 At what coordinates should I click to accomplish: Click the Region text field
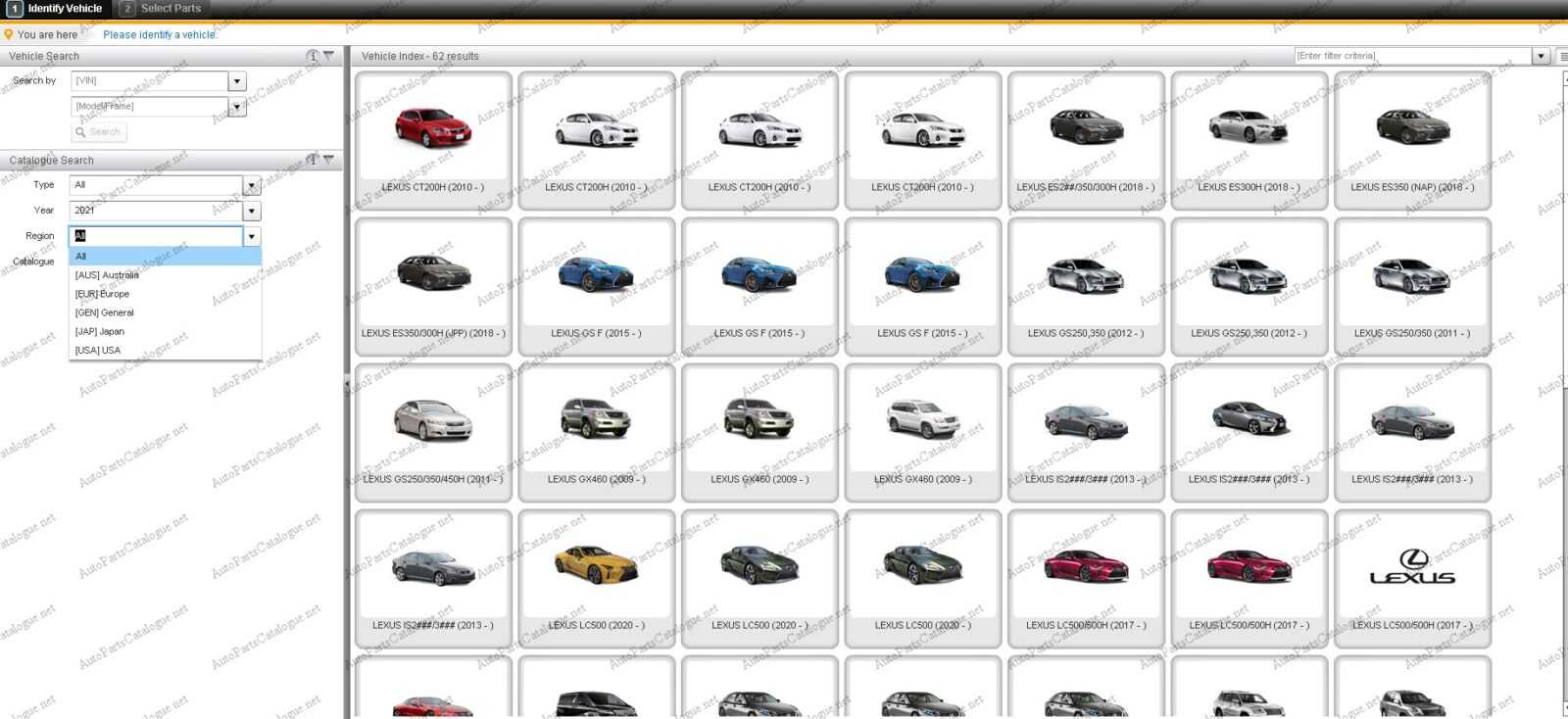tap(156, 236)
